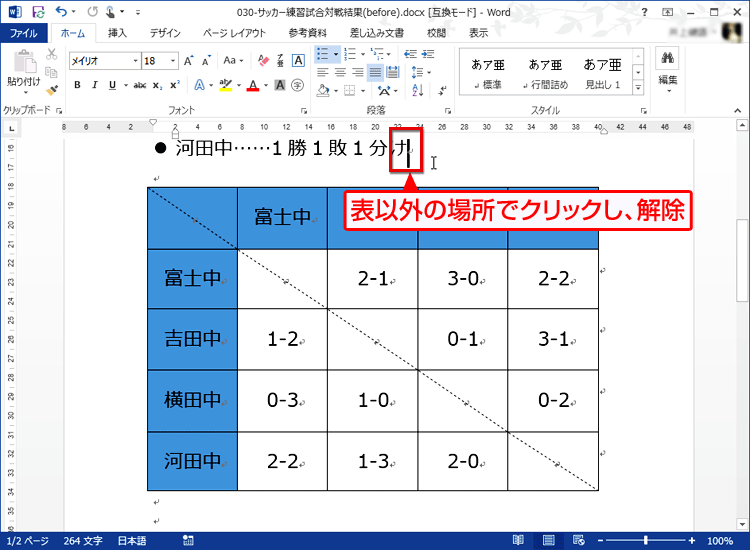Click the 264 文字 word count
The height and width of the screenshot is (550, 750).
click(83, 541)
